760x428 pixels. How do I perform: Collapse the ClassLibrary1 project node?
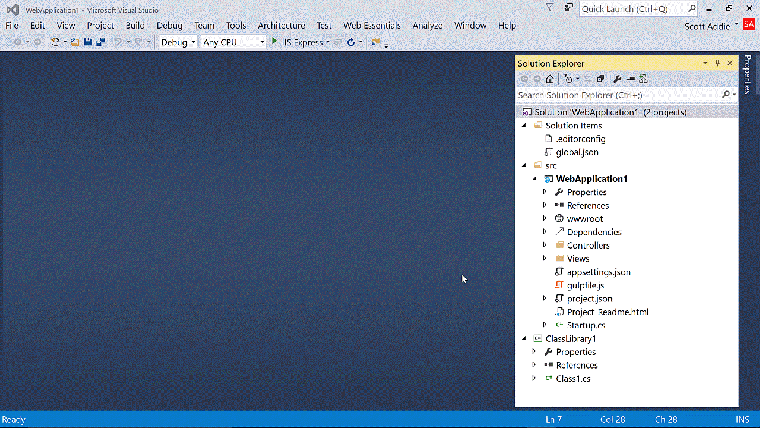point(524,338)
